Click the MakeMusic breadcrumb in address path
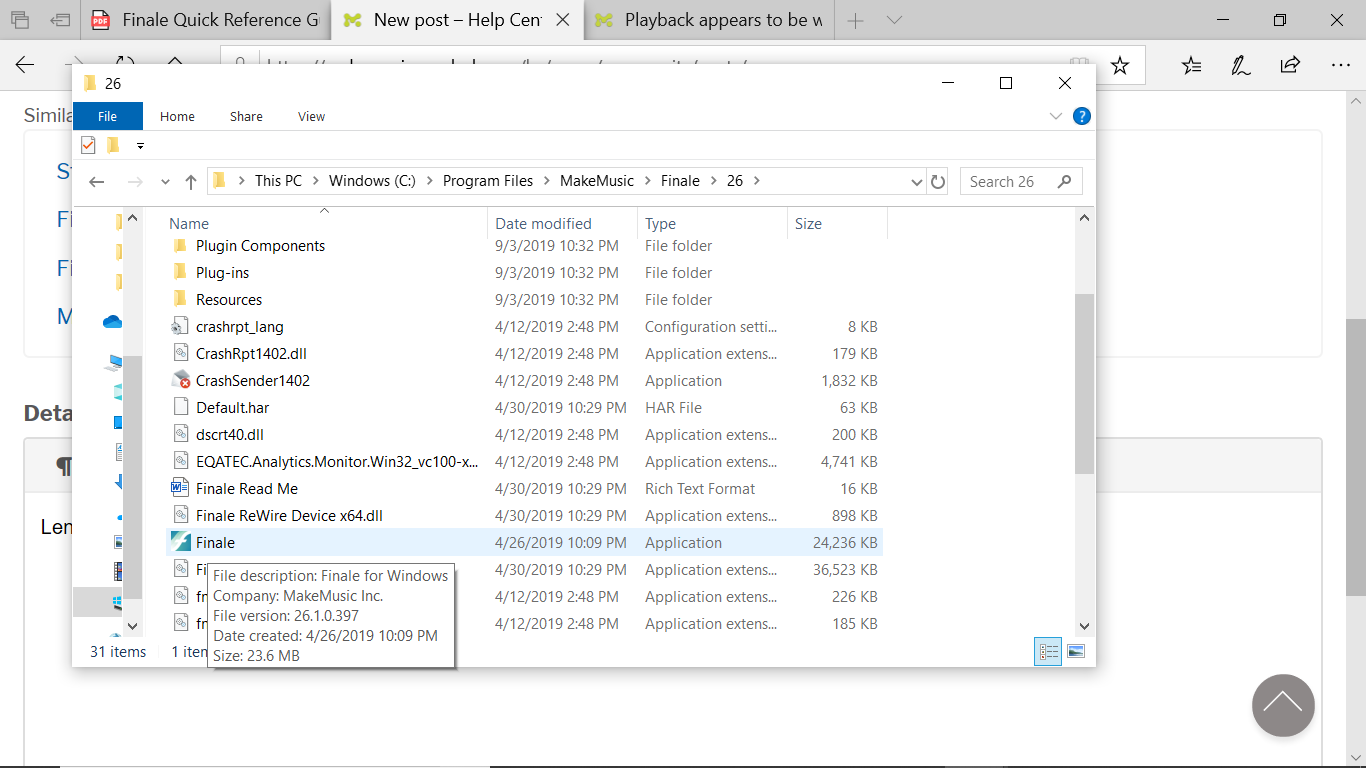 tap(596, 181)
